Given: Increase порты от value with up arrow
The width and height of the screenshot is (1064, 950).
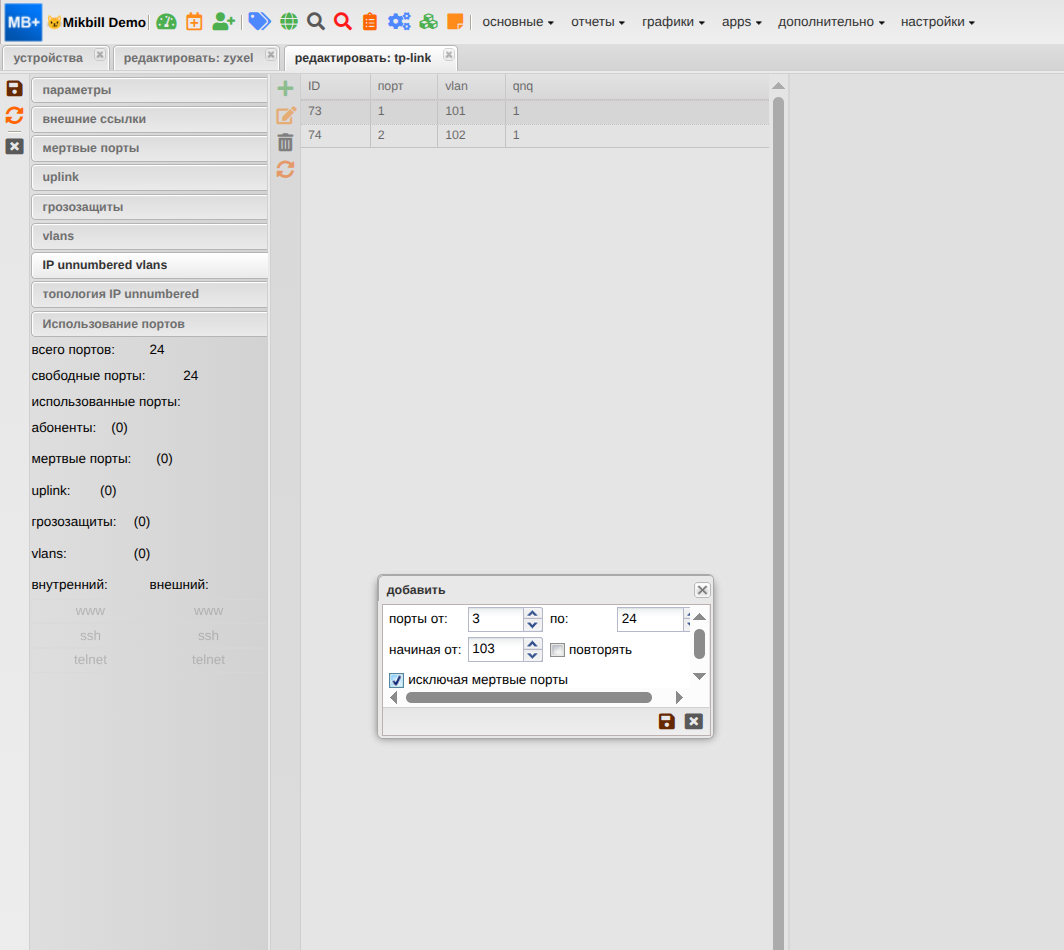Looking at the screenshot, I should [x=533, y=613].
